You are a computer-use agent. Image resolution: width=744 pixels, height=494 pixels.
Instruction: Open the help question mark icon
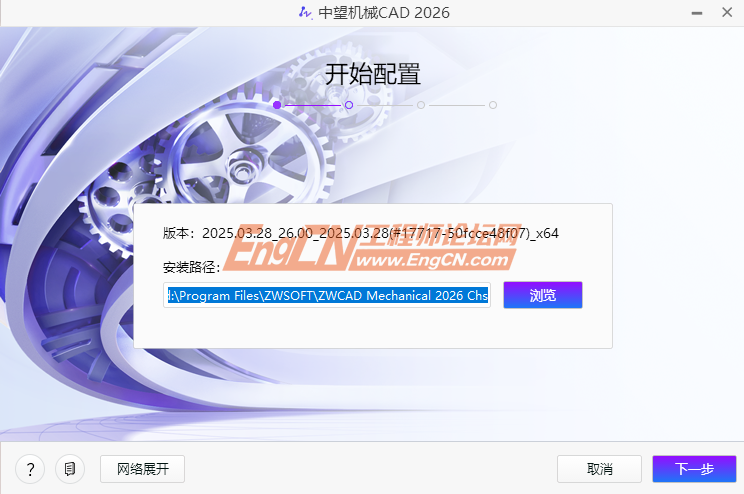pos(30,469)
